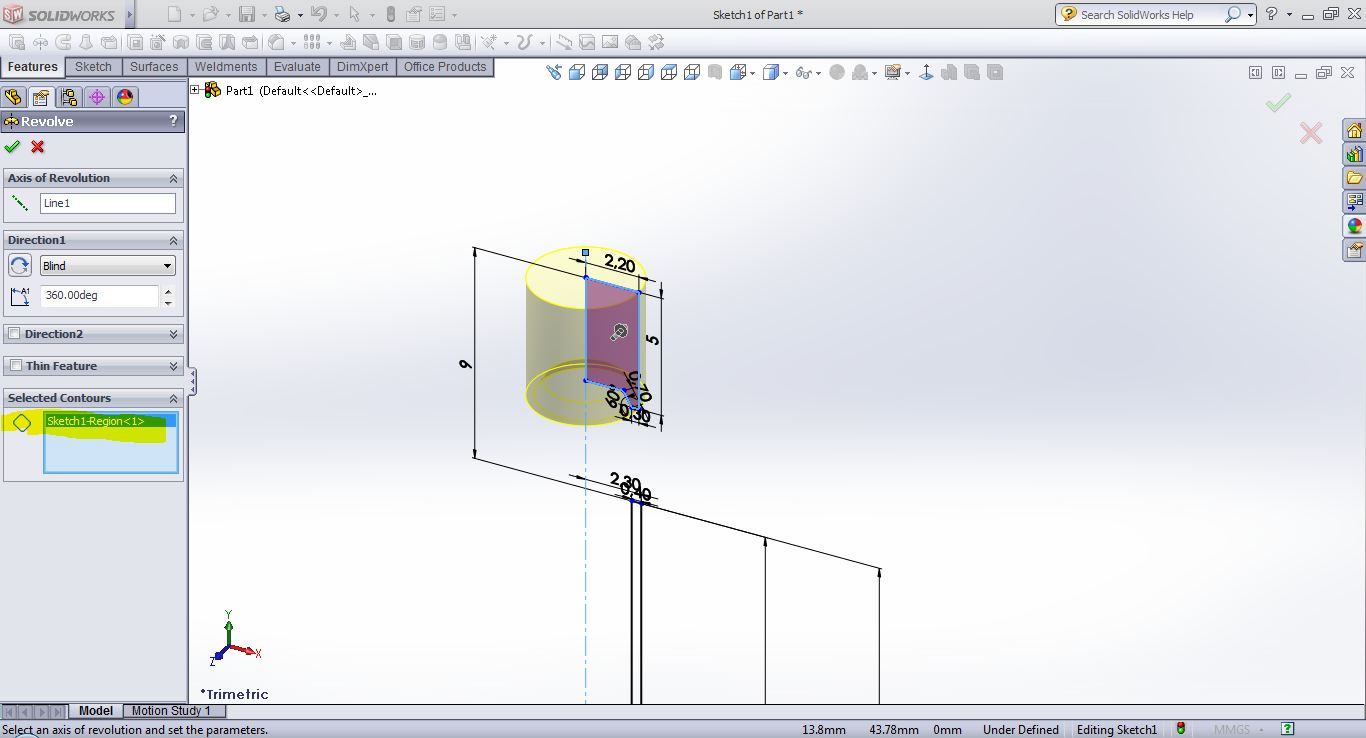Expand the Part1 flyout tree node
Image resolution: width=1366 pixels, height=738 pixels.
[195, 90]
